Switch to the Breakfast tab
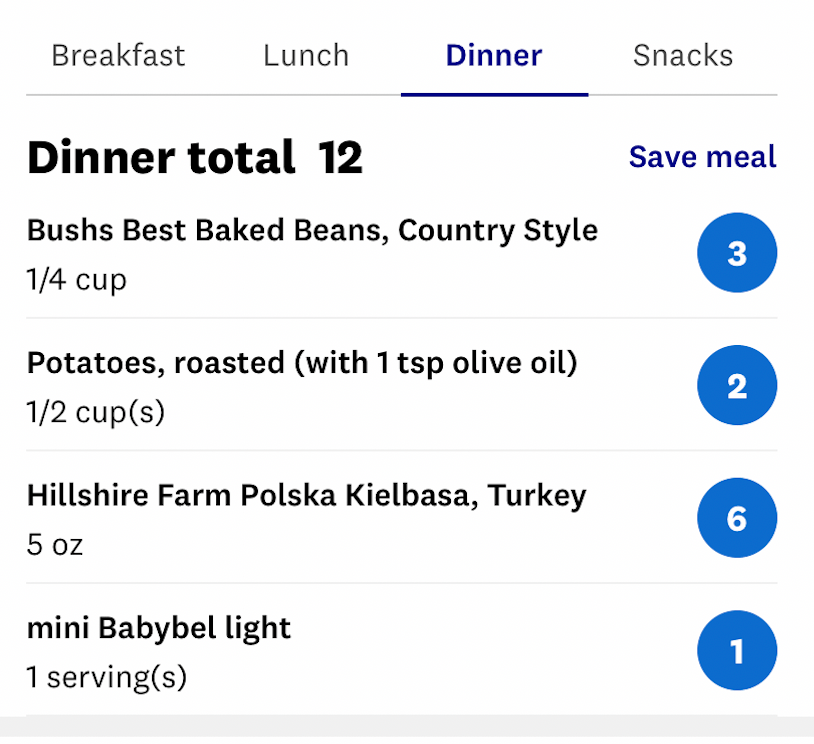 [118, 55]
